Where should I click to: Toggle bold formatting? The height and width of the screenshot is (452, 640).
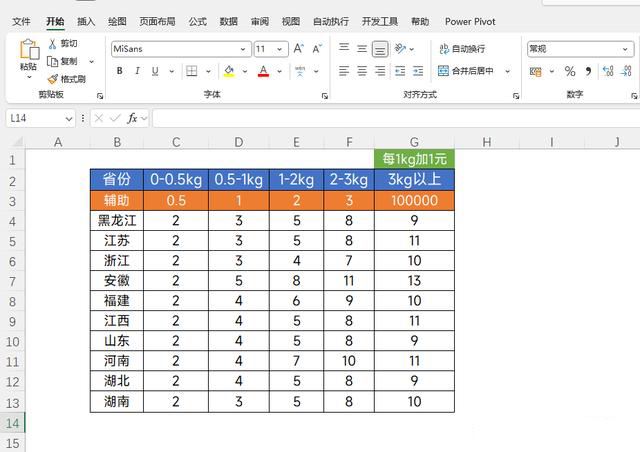coord(120,71)
